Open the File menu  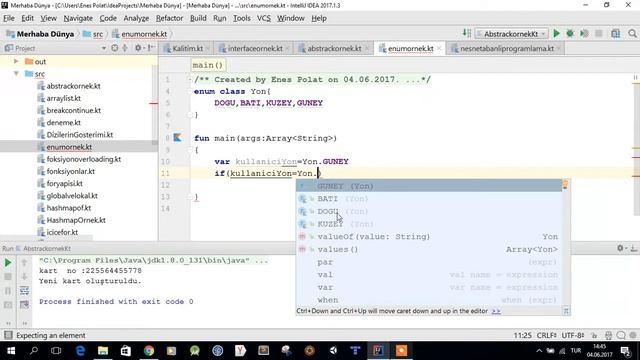9,18
